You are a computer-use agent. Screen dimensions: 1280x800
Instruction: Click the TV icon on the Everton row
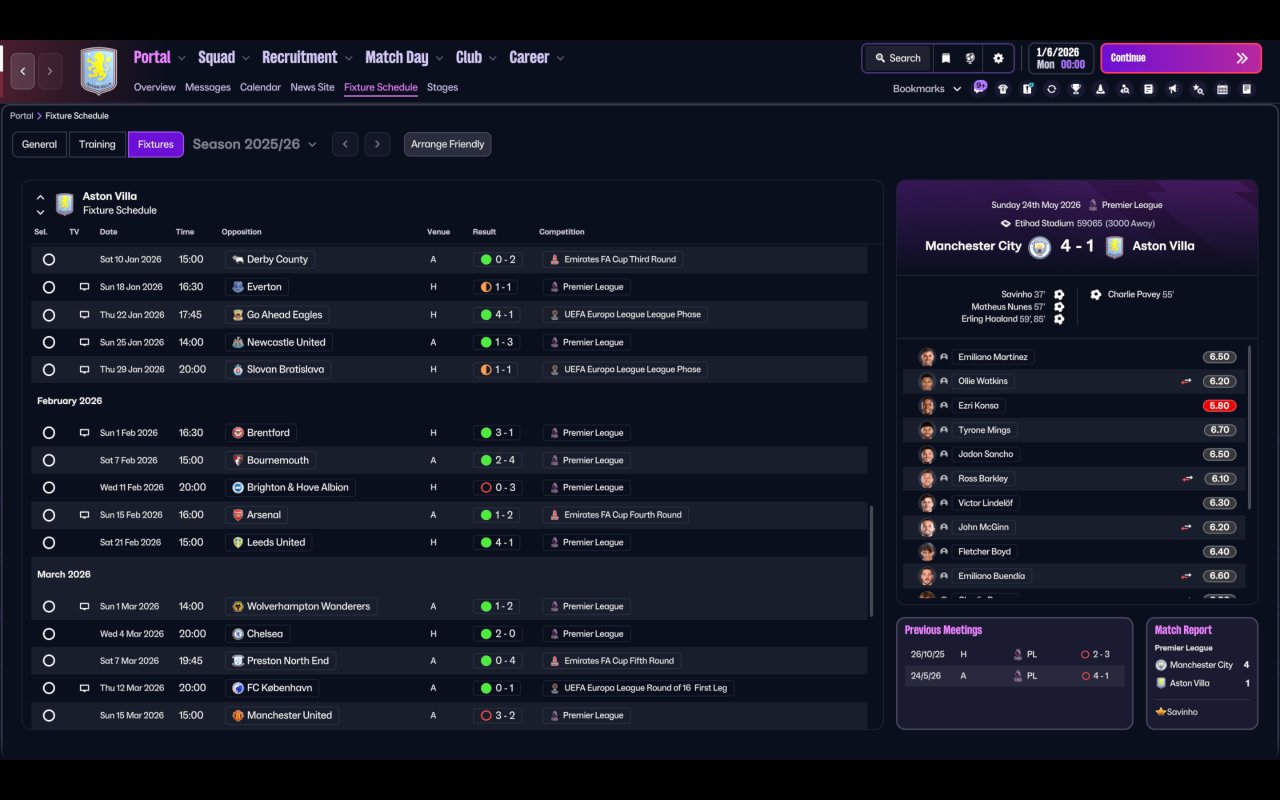tap(84, 287)
